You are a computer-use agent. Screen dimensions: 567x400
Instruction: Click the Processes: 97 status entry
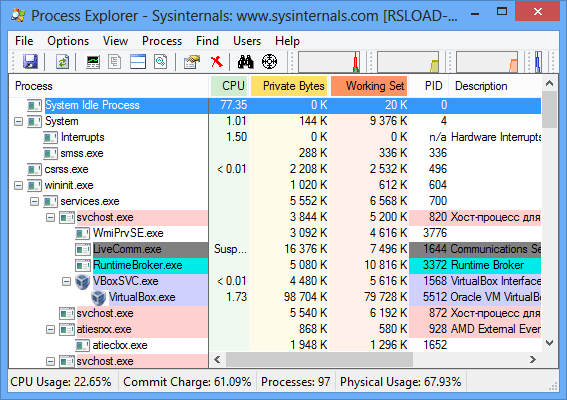pos(295,382)
